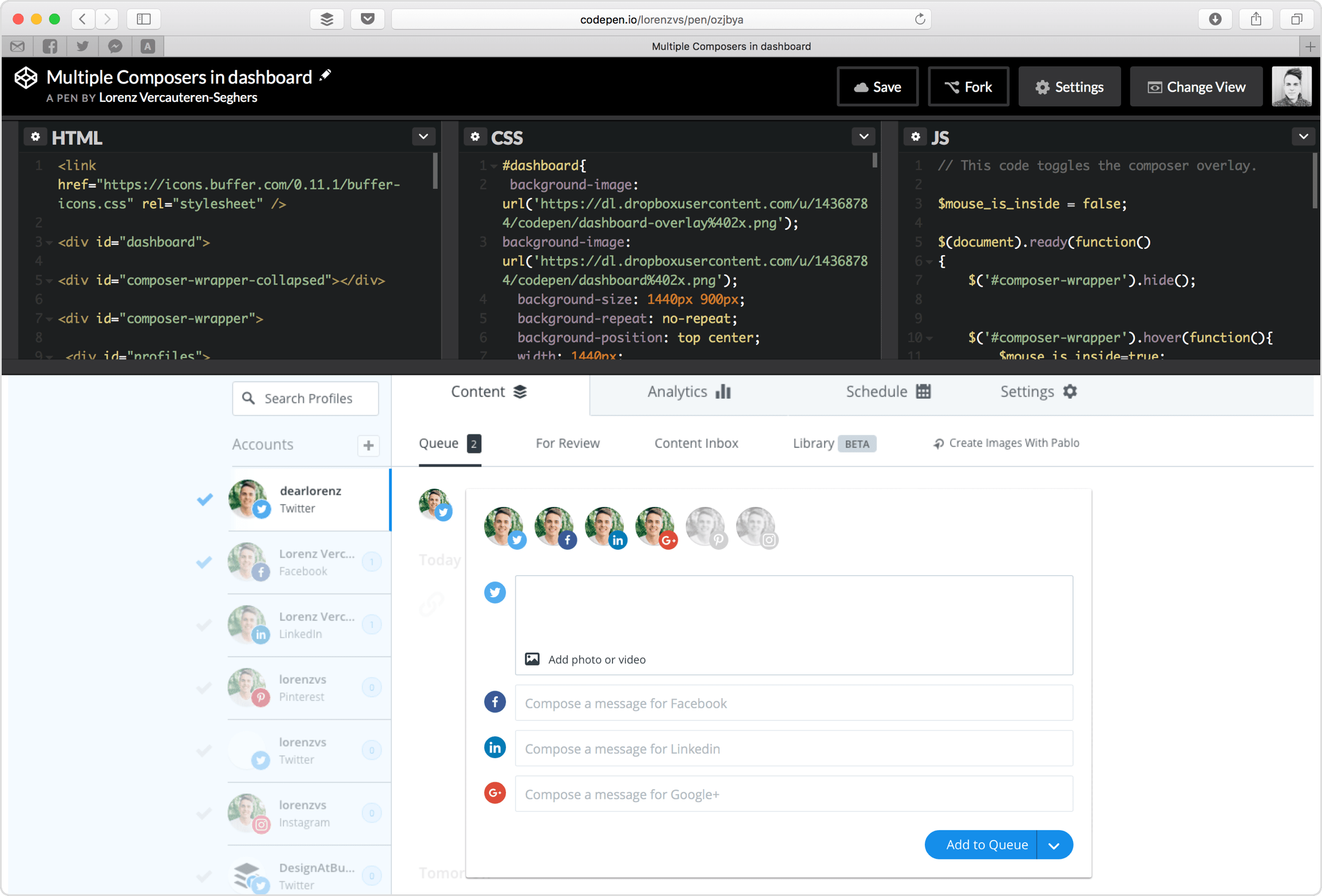Image resolution: width=1322 pixels, height=896 pixels.
Task: Uncheck the Lorenz Verc Facebook account
Action: click(204, 562)
